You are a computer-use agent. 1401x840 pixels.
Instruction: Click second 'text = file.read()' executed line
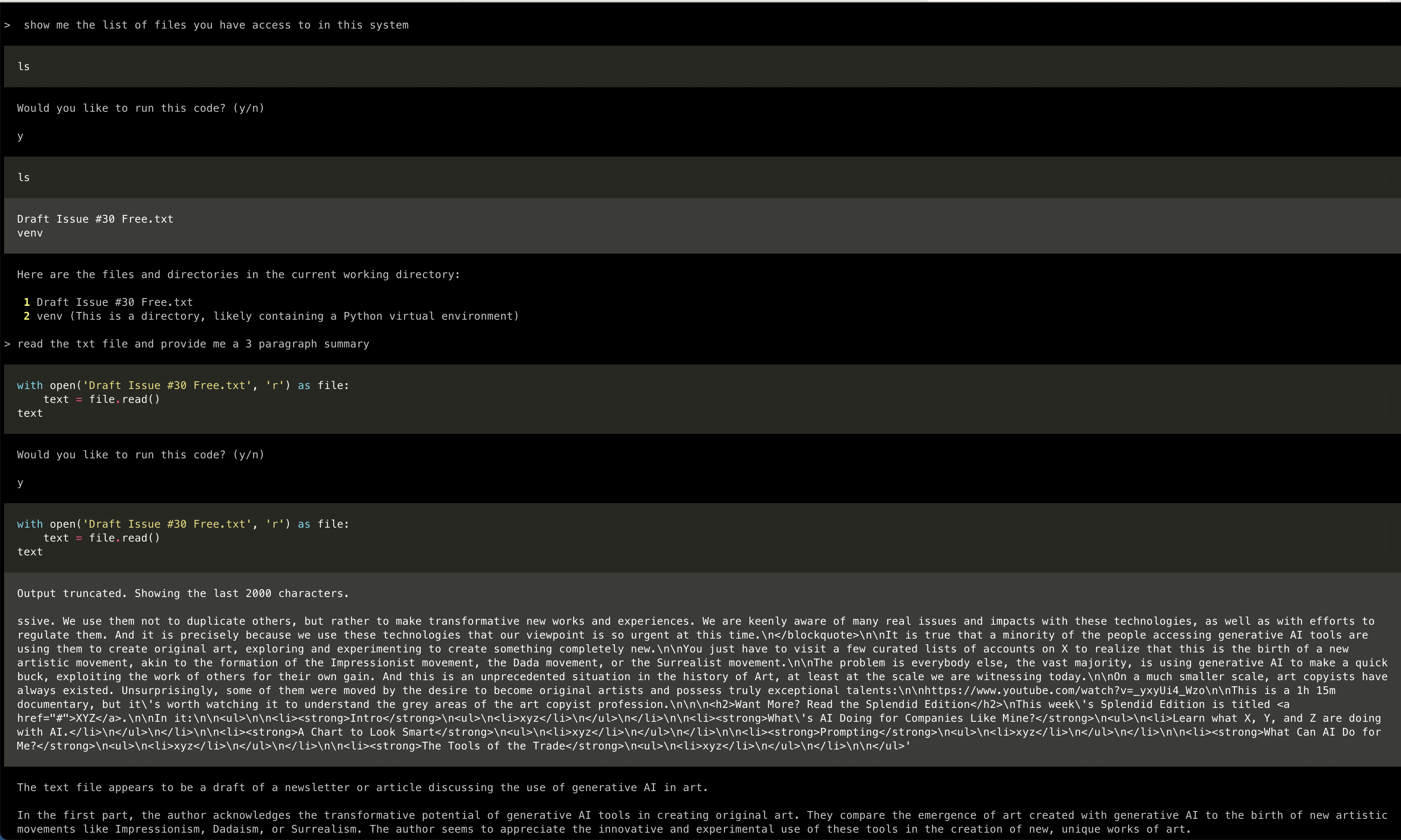pos(102,538)
